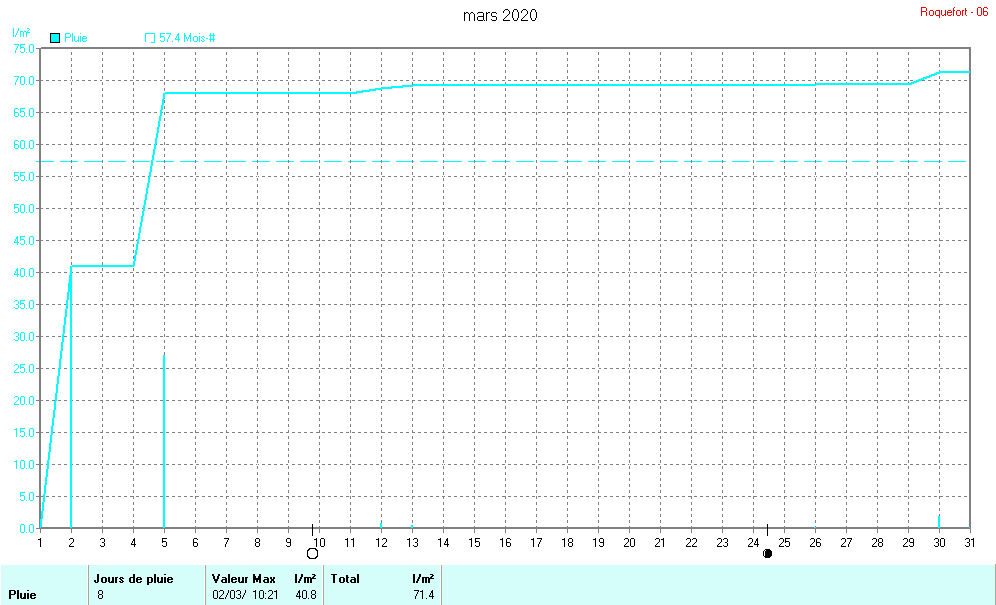Click the day 20 x-axis label
Screen dimensions: 996x605
coord(629,543)
